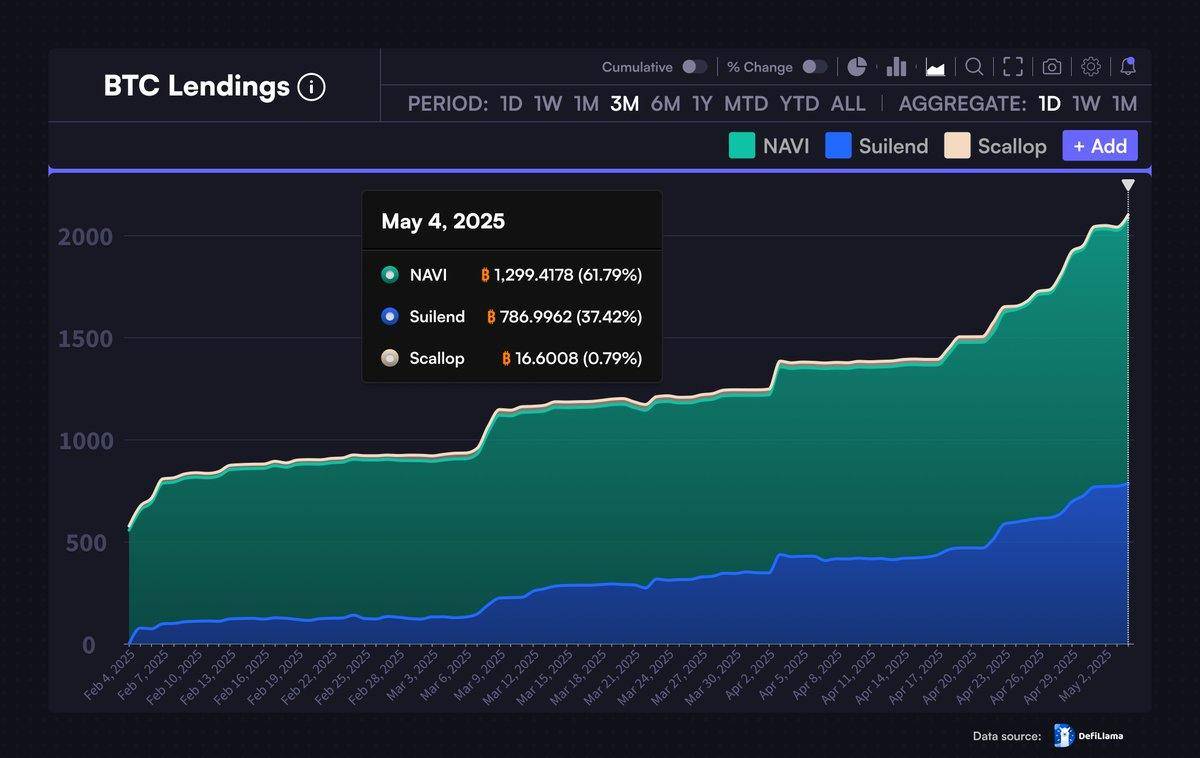
Task: Select the 1Y period
Action: coord(702,104)
